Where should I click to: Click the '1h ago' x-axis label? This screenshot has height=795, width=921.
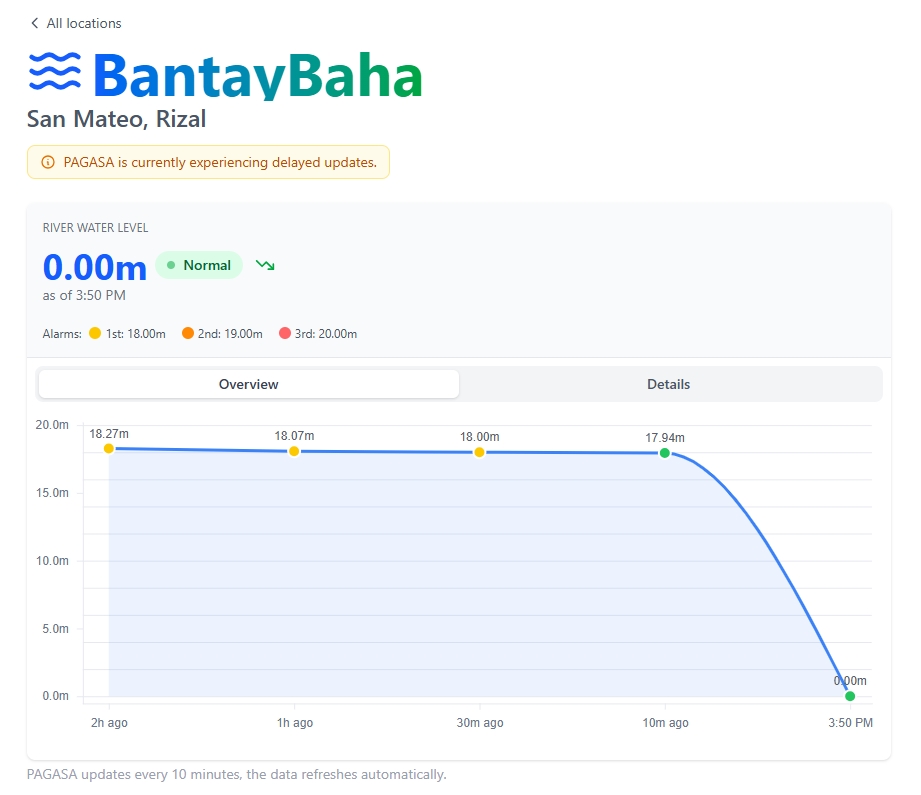(295, 723)
